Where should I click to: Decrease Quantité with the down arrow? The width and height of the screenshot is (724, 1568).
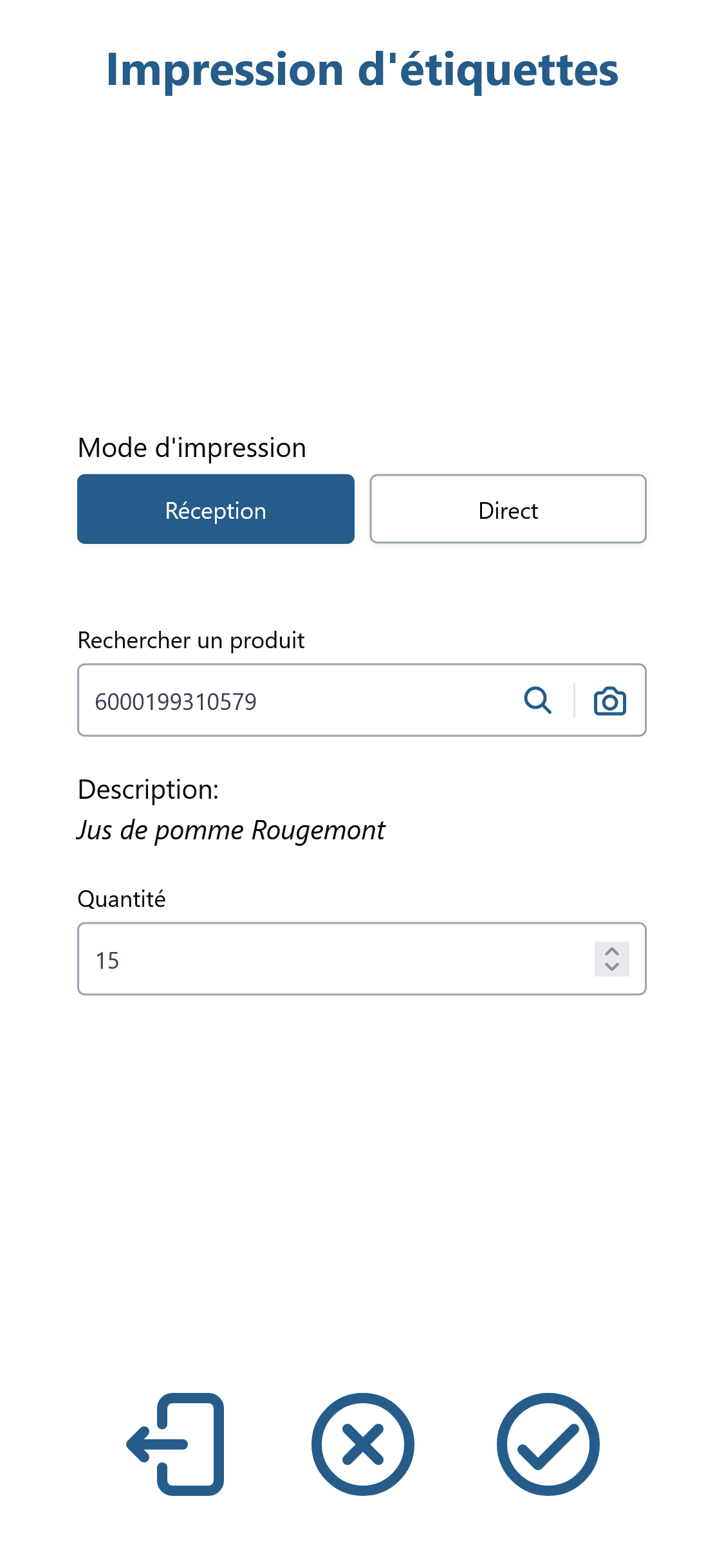click(x=611, y=967)
